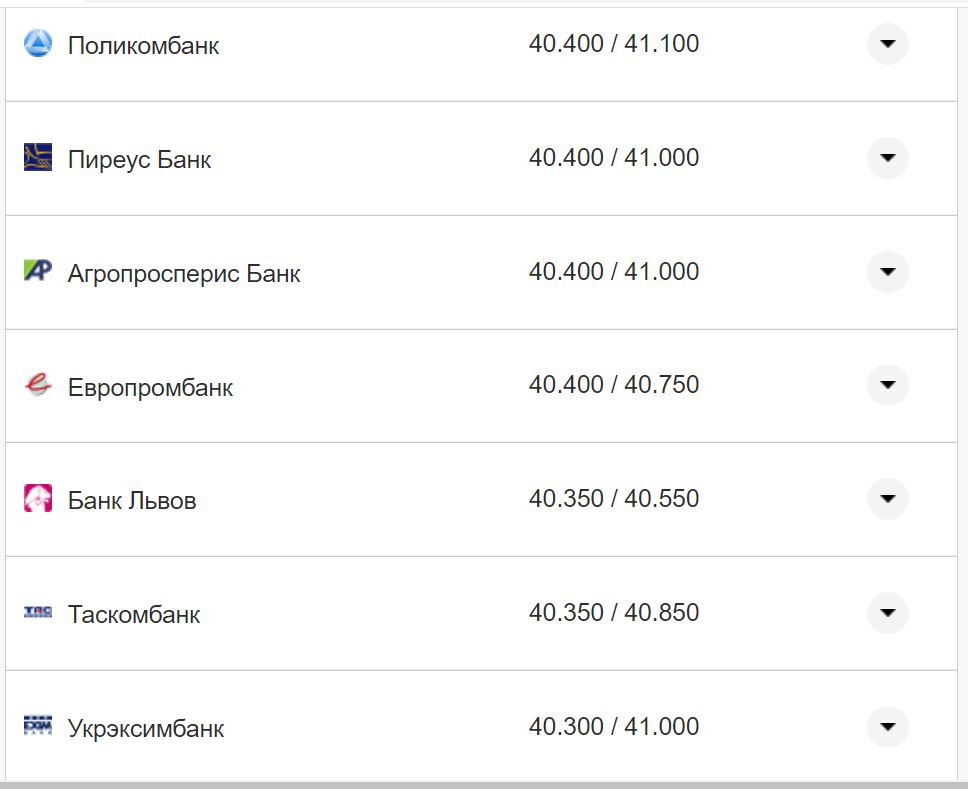Image resolution: width=968 pixels, height=789 pixels.
Task: Click the Поликомбанк logo icon
Action: [35, 43]
